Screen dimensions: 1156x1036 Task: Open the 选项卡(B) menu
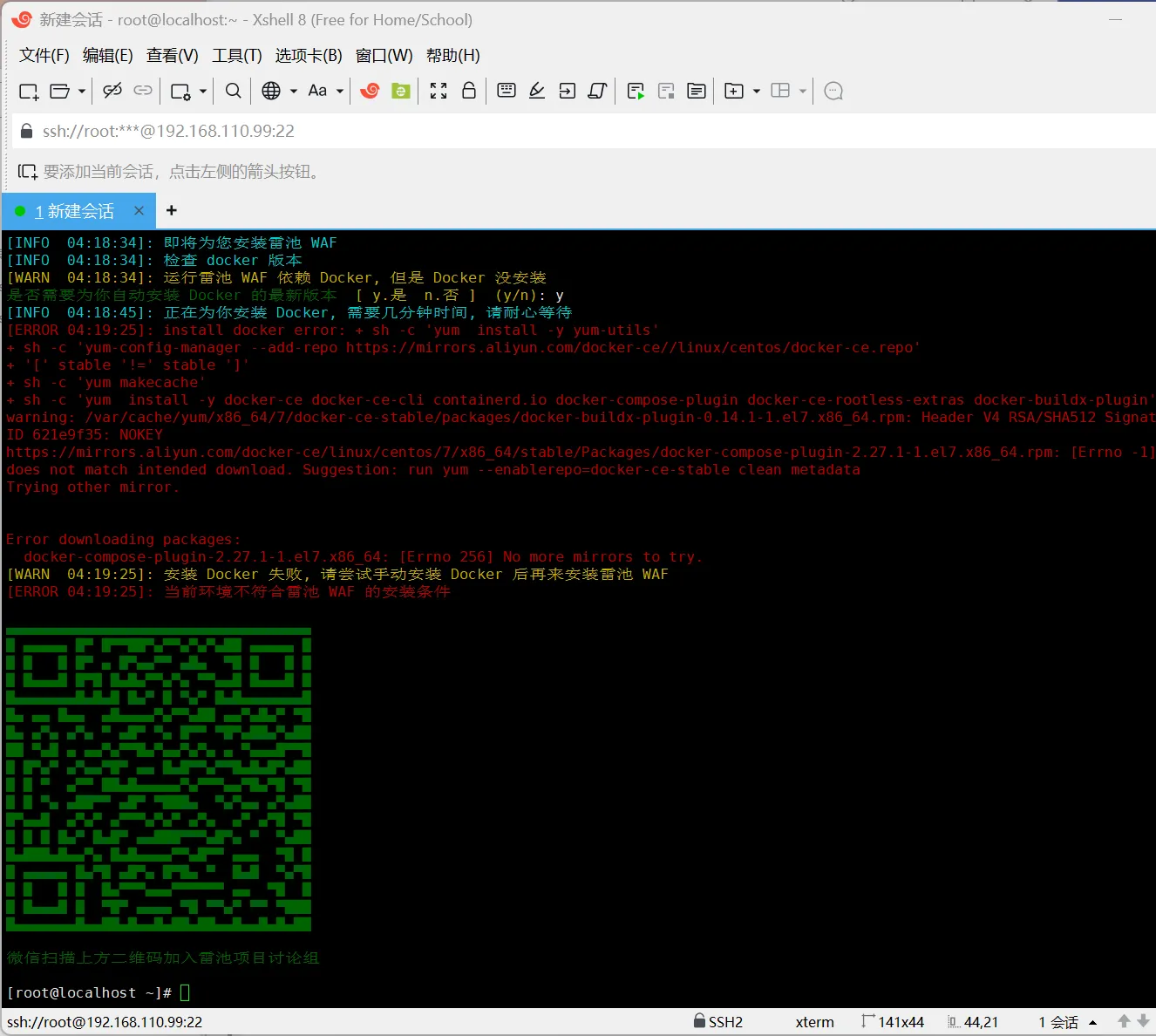pos(309,56)
